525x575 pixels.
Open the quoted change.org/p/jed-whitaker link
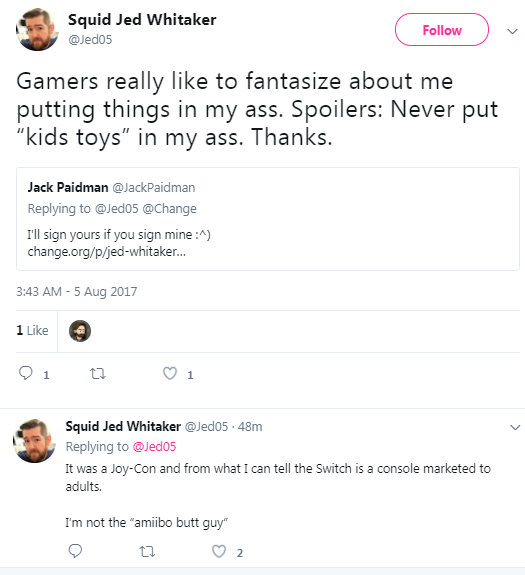tap(107, 252)
